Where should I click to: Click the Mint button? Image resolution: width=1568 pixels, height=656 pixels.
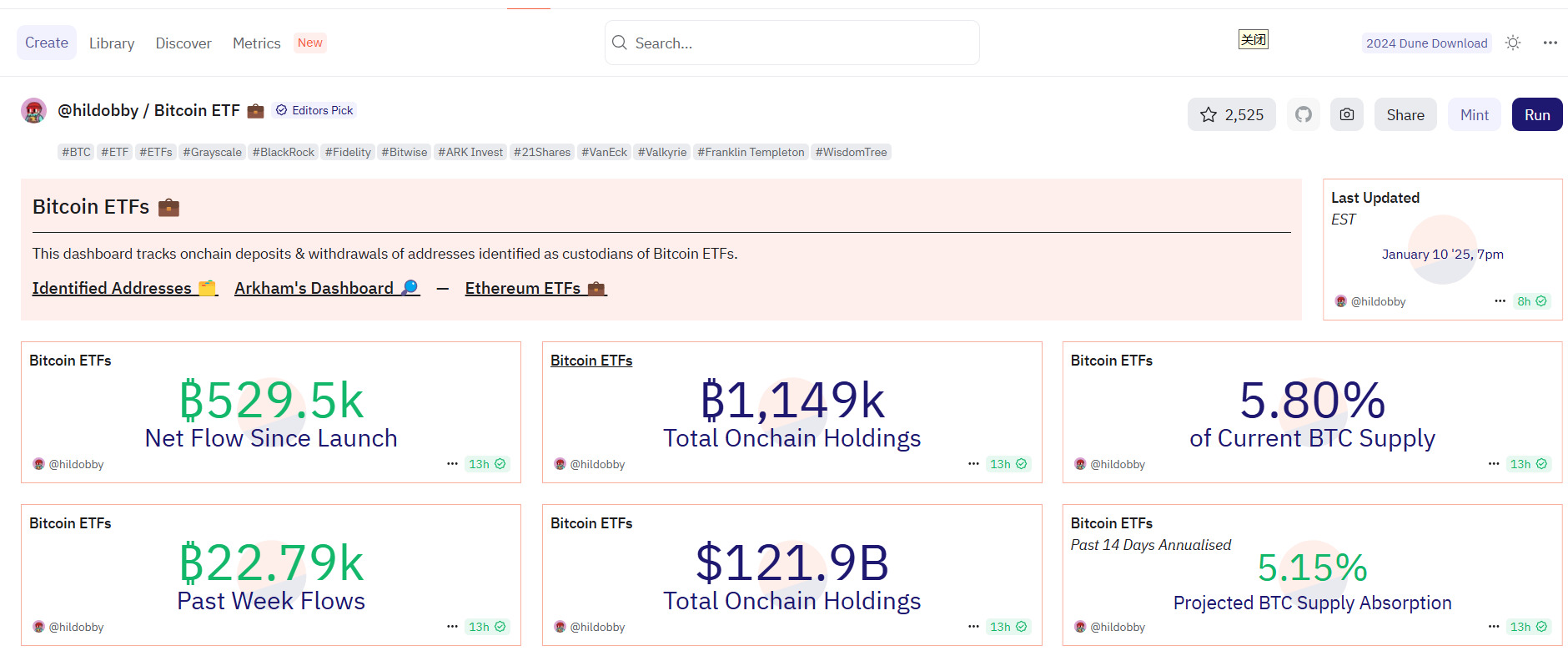click(x=1475, y=115)
